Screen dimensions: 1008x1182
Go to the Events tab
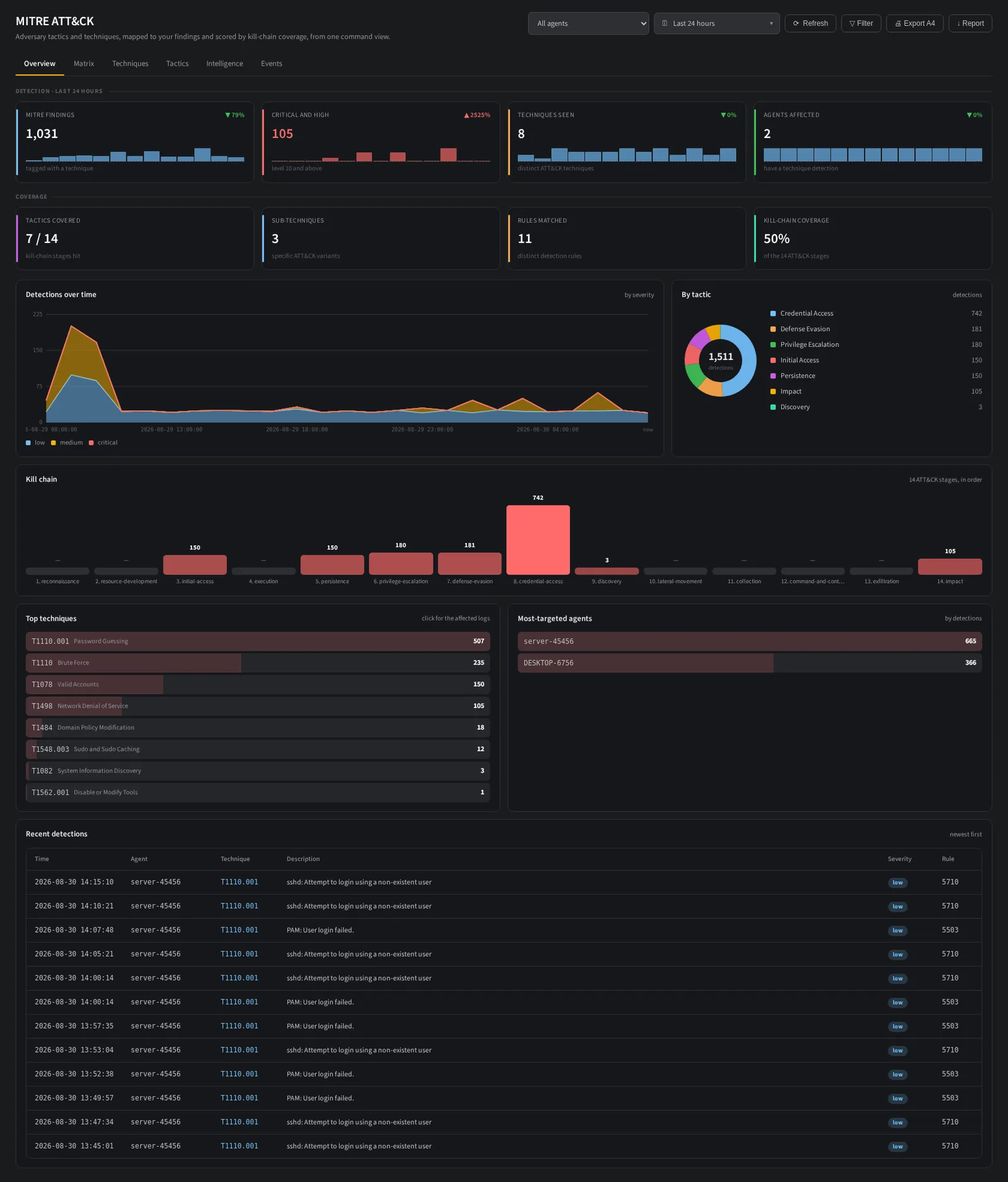272,64
